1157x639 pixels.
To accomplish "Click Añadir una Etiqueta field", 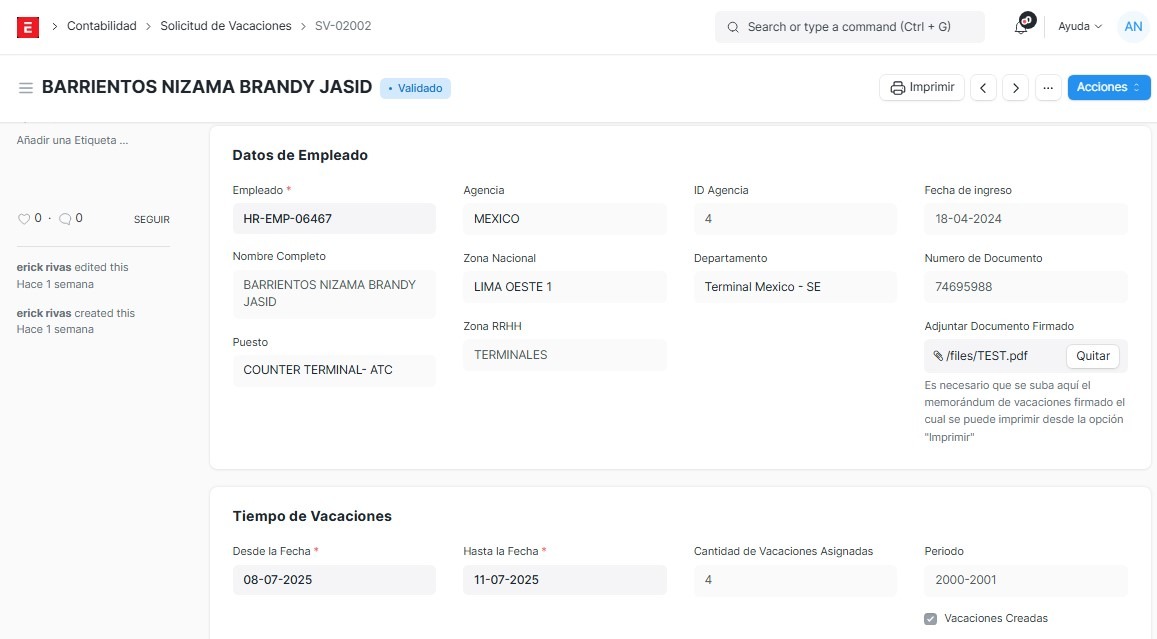I will click(x=73, y=141).
